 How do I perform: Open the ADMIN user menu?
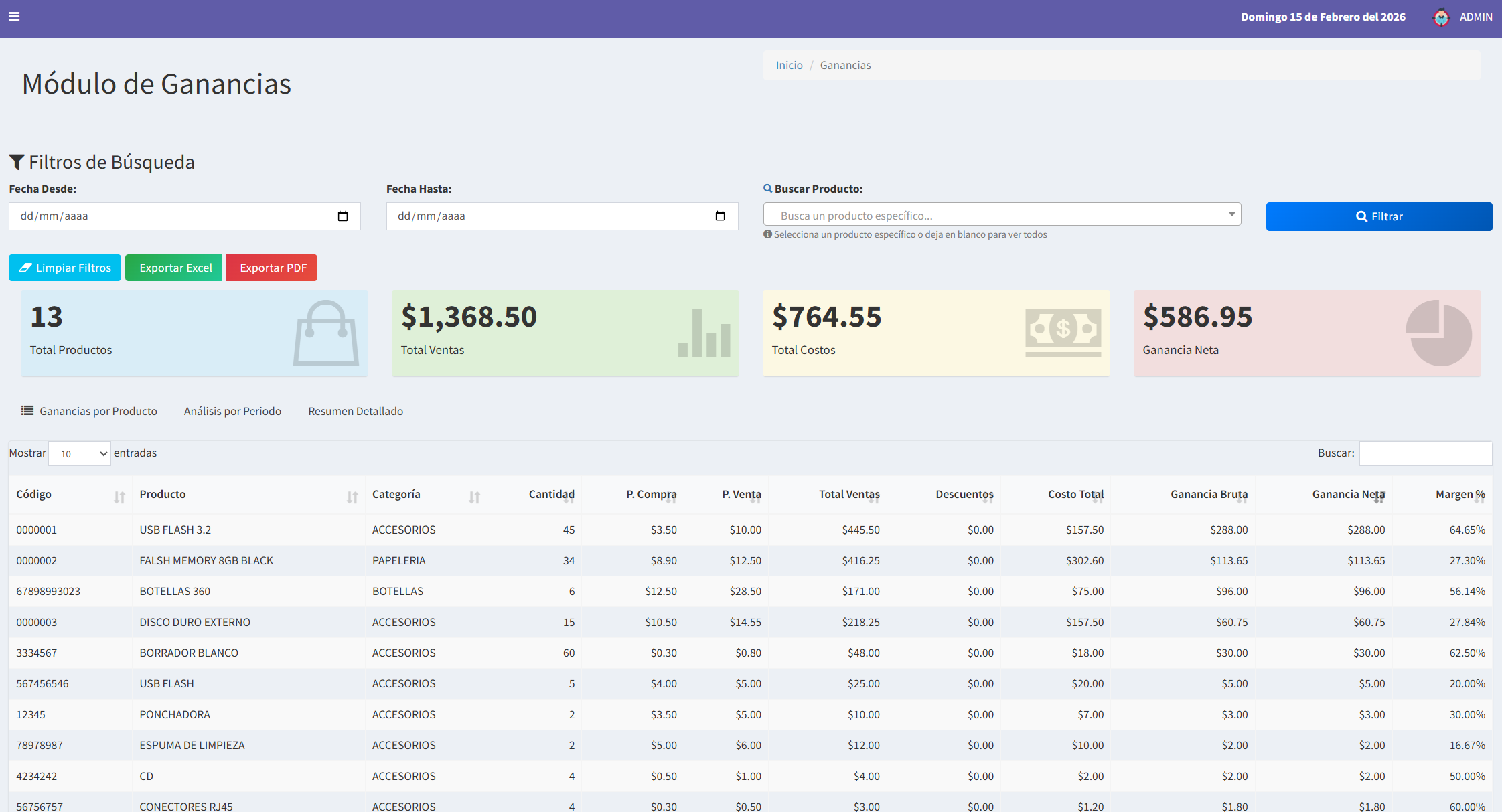[1475, 17]
